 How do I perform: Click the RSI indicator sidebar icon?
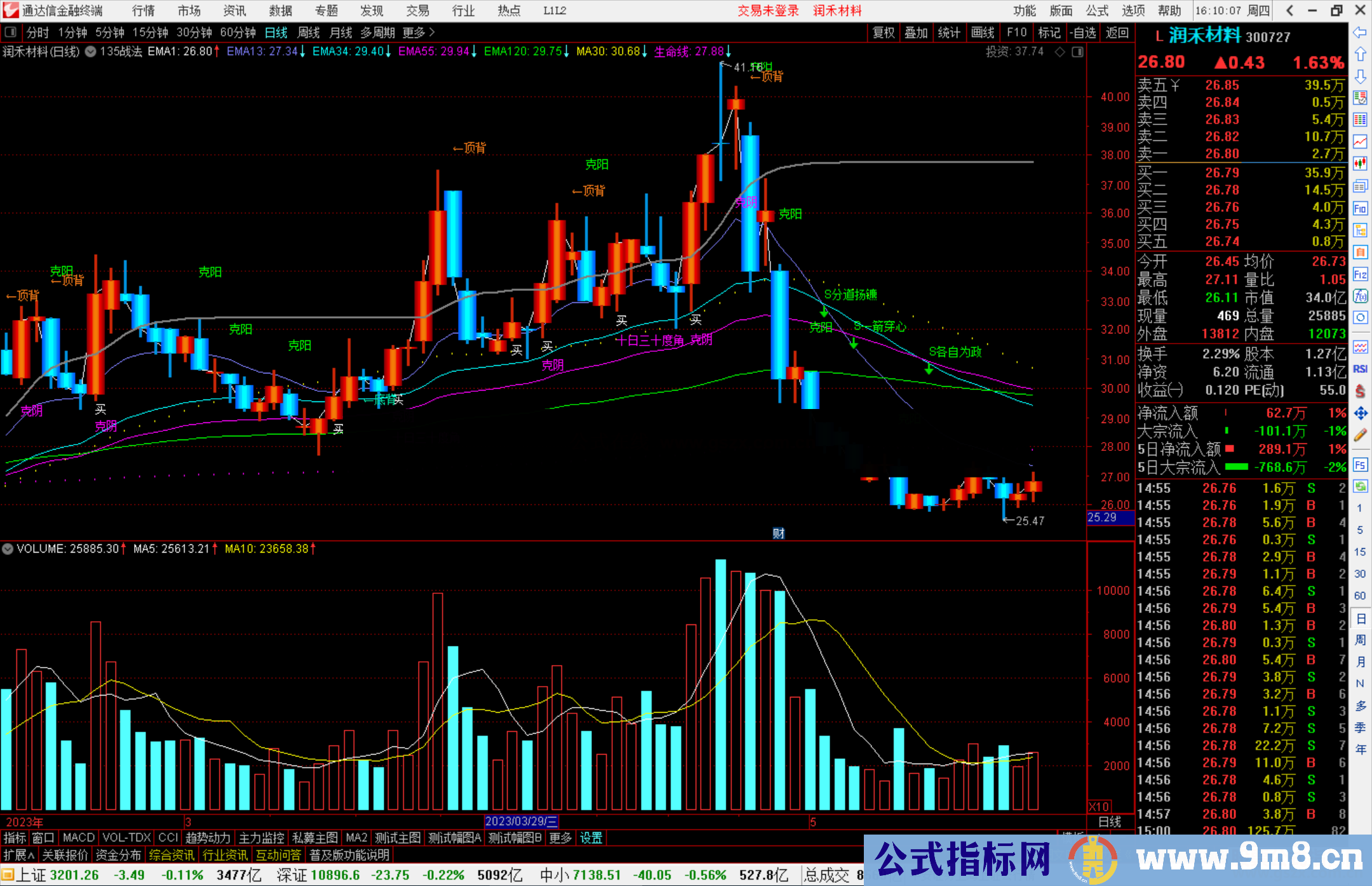click(1360, 369)
